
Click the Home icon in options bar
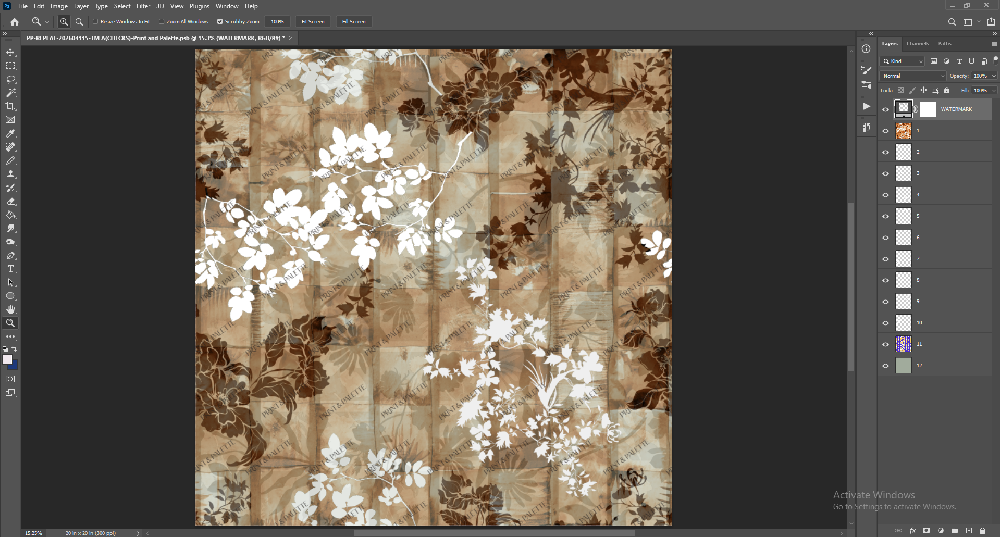pos(14,22)
